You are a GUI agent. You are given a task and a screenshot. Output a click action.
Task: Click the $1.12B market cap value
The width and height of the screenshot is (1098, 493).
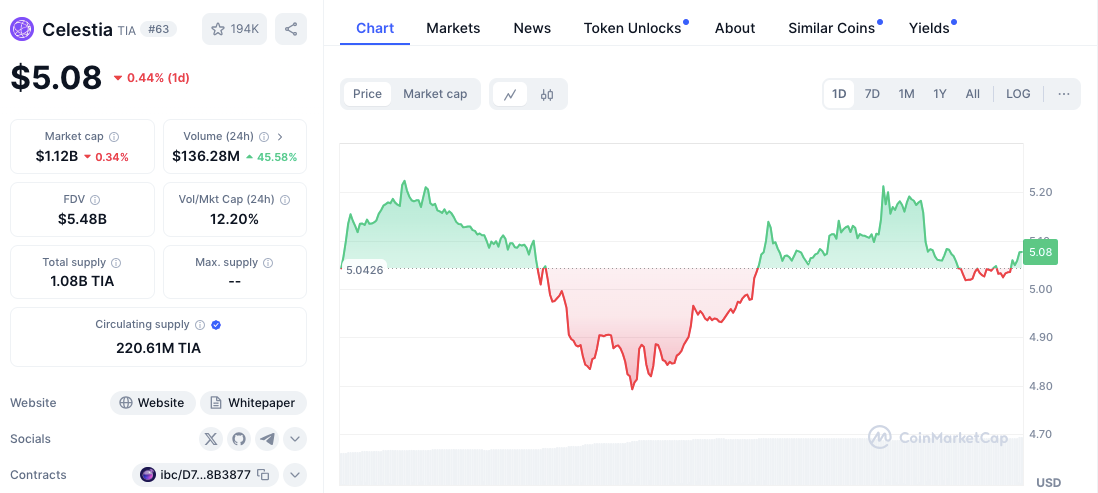(57, 156)
